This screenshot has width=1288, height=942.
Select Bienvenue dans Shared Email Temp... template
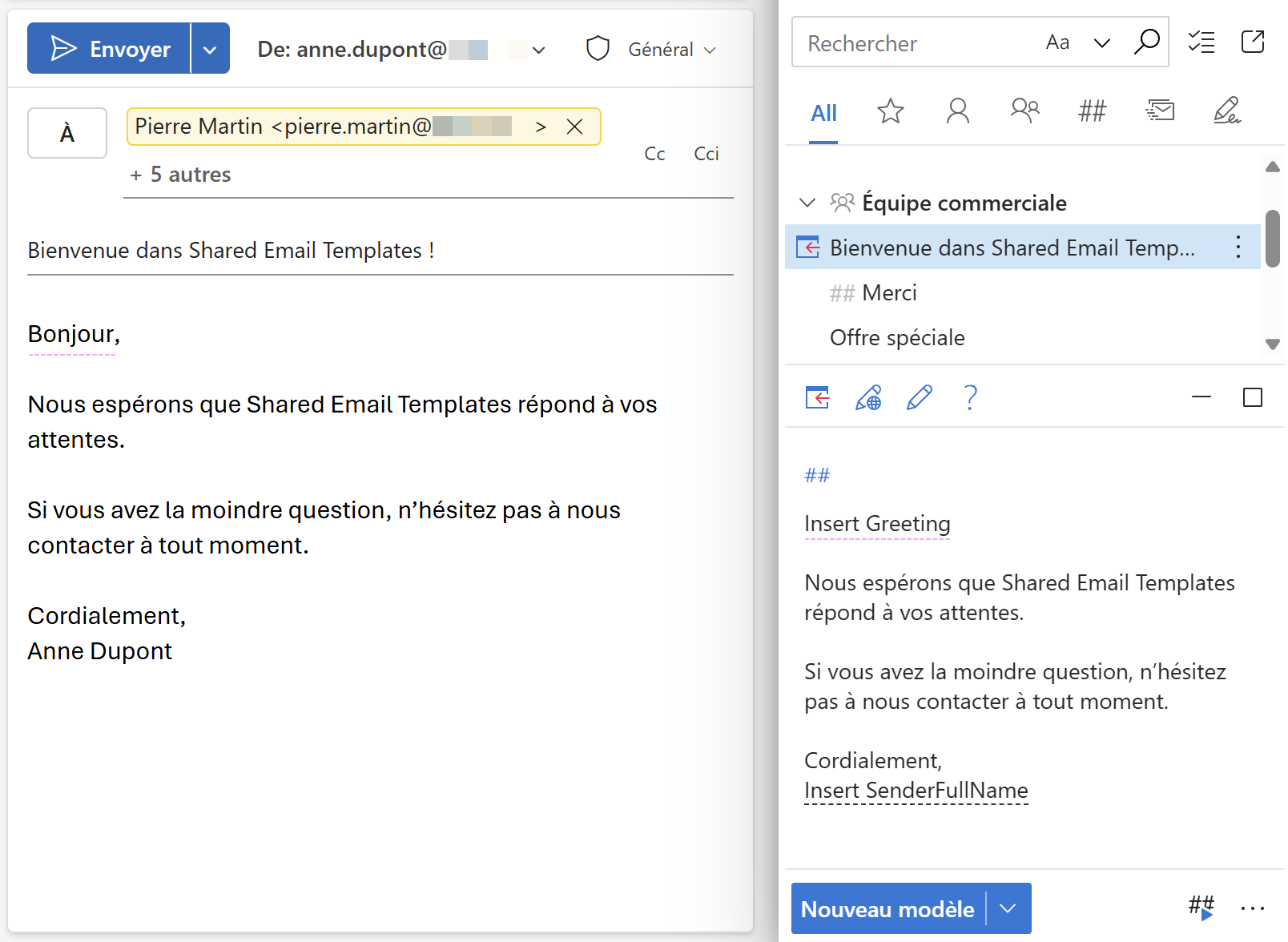(1012, 248)
